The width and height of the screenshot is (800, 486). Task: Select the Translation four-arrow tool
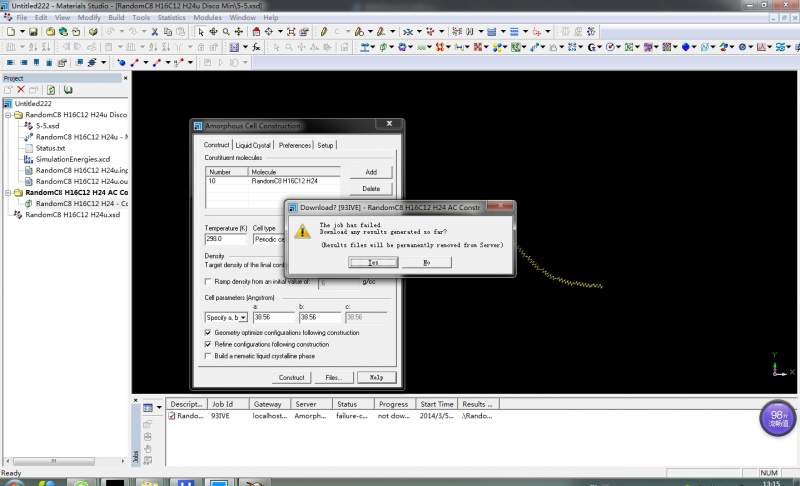(238, 32)
